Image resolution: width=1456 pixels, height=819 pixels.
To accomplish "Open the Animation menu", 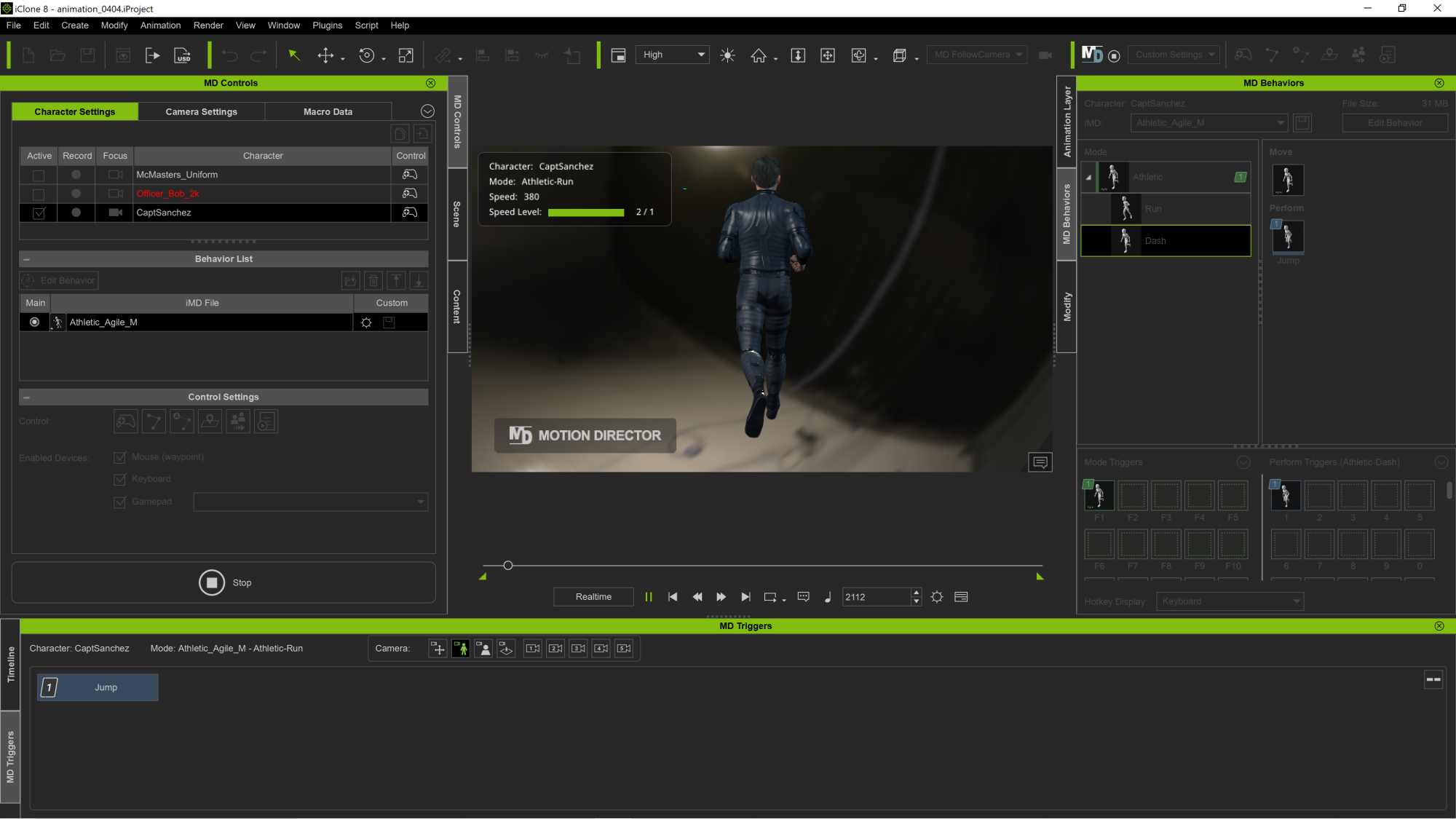I will point(160,25).
